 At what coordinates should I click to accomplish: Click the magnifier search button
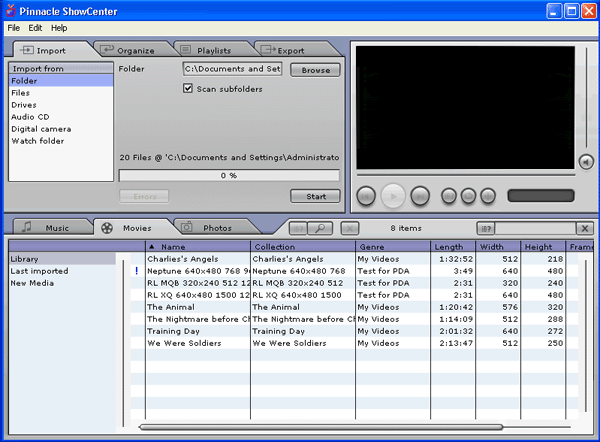320,228
